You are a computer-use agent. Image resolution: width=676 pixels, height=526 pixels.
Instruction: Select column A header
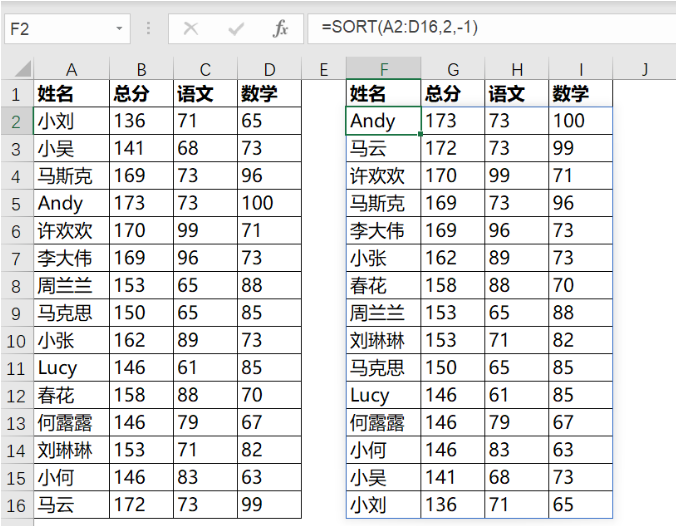click(72, 69)
